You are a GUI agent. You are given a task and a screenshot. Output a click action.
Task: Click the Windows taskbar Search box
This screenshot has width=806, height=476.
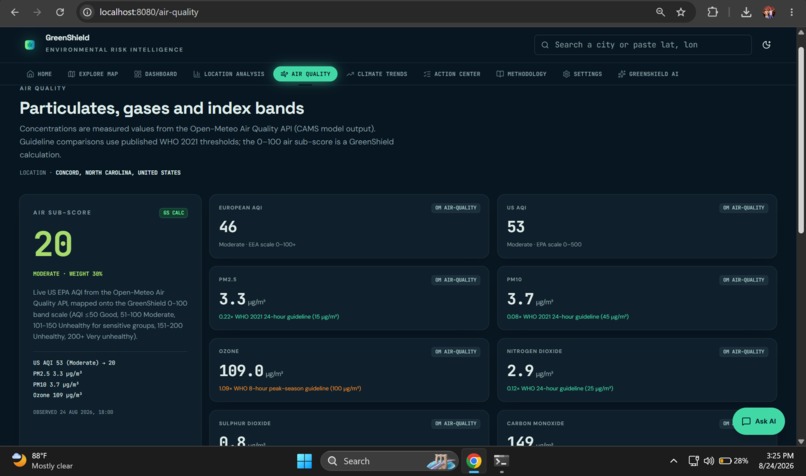389,461
